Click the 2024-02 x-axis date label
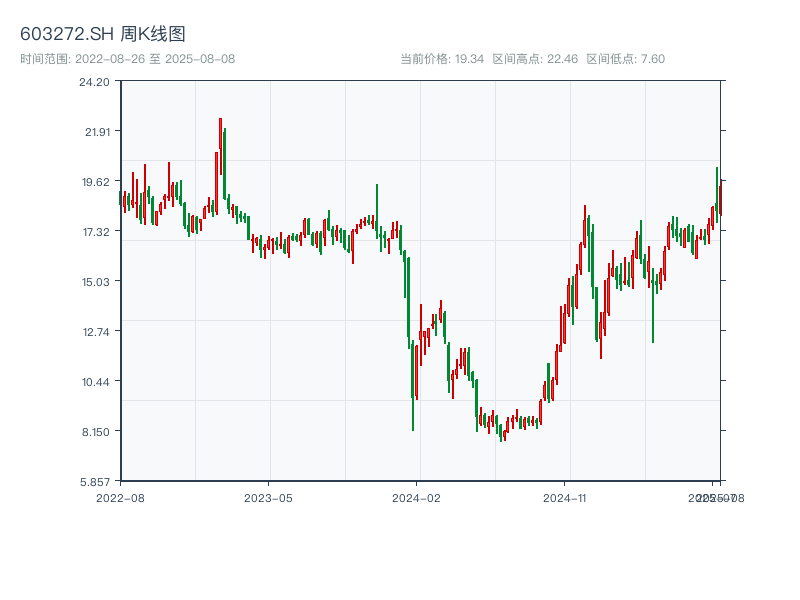 pos(416,497)
